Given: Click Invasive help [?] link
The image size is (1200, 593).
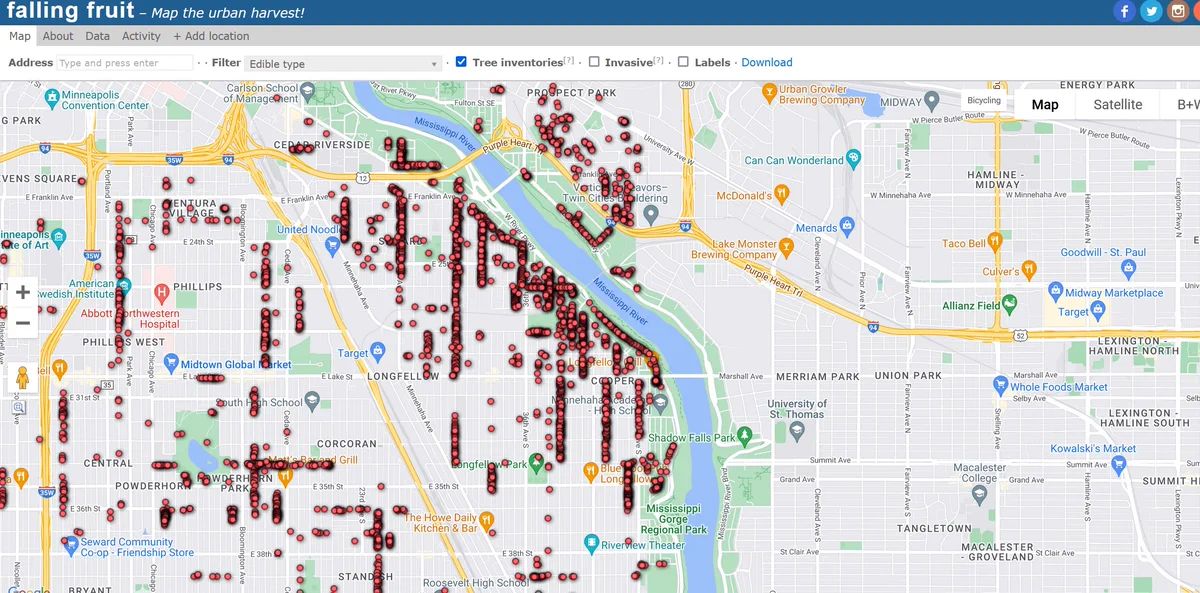Looking at the screenshot, I should (658, 60).
